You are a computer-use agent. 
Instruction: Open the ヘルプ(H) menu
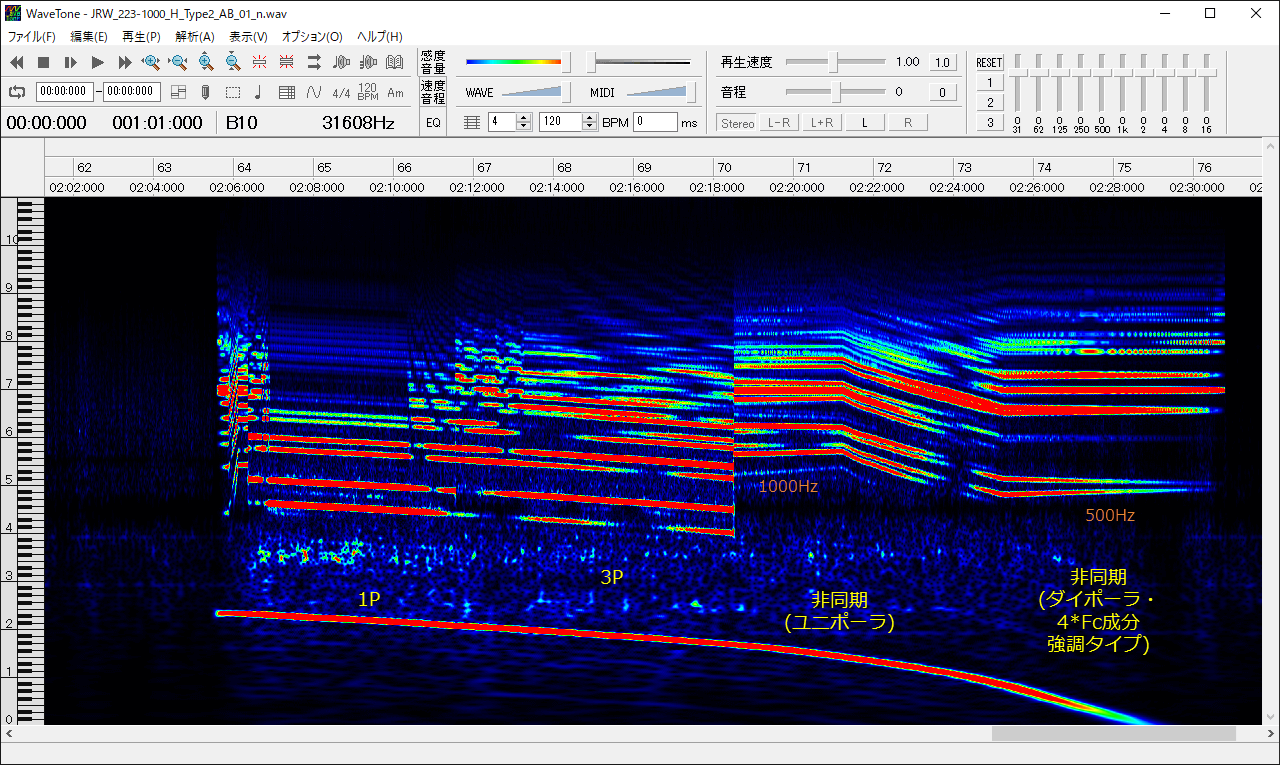[x=380, y=36]
